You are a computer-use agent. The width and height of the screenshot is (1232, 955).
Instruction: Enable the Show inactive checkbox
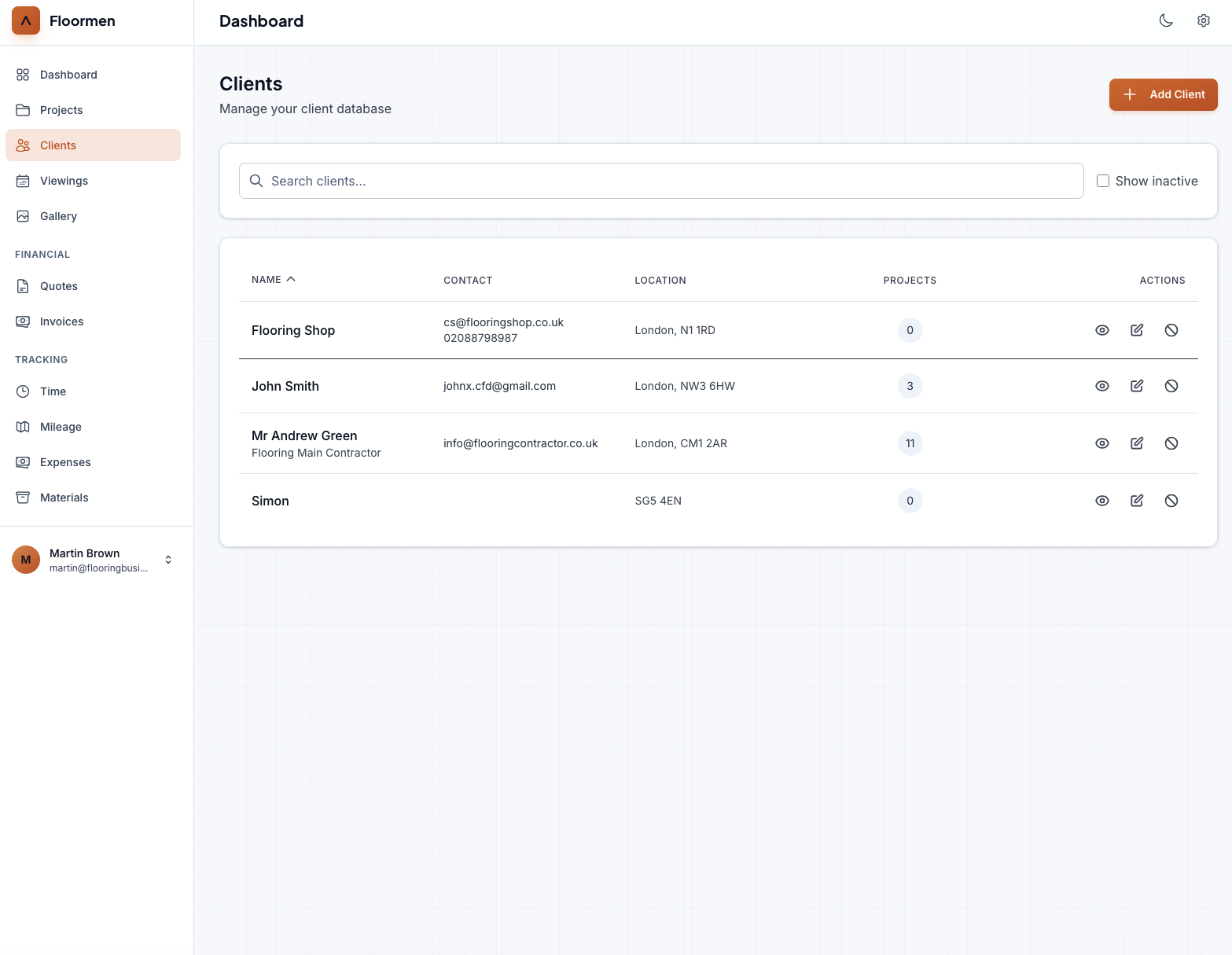1103,180
